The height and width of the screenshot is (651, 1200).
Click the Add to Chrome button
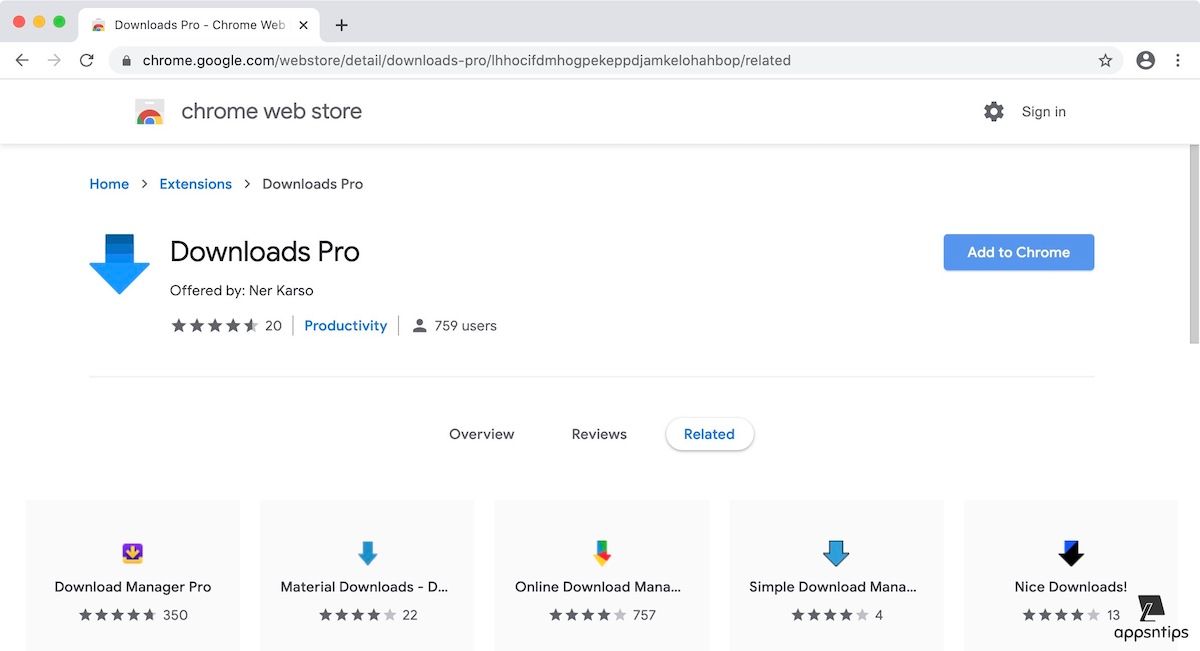pyautogui.click(x=1018, y=252)
